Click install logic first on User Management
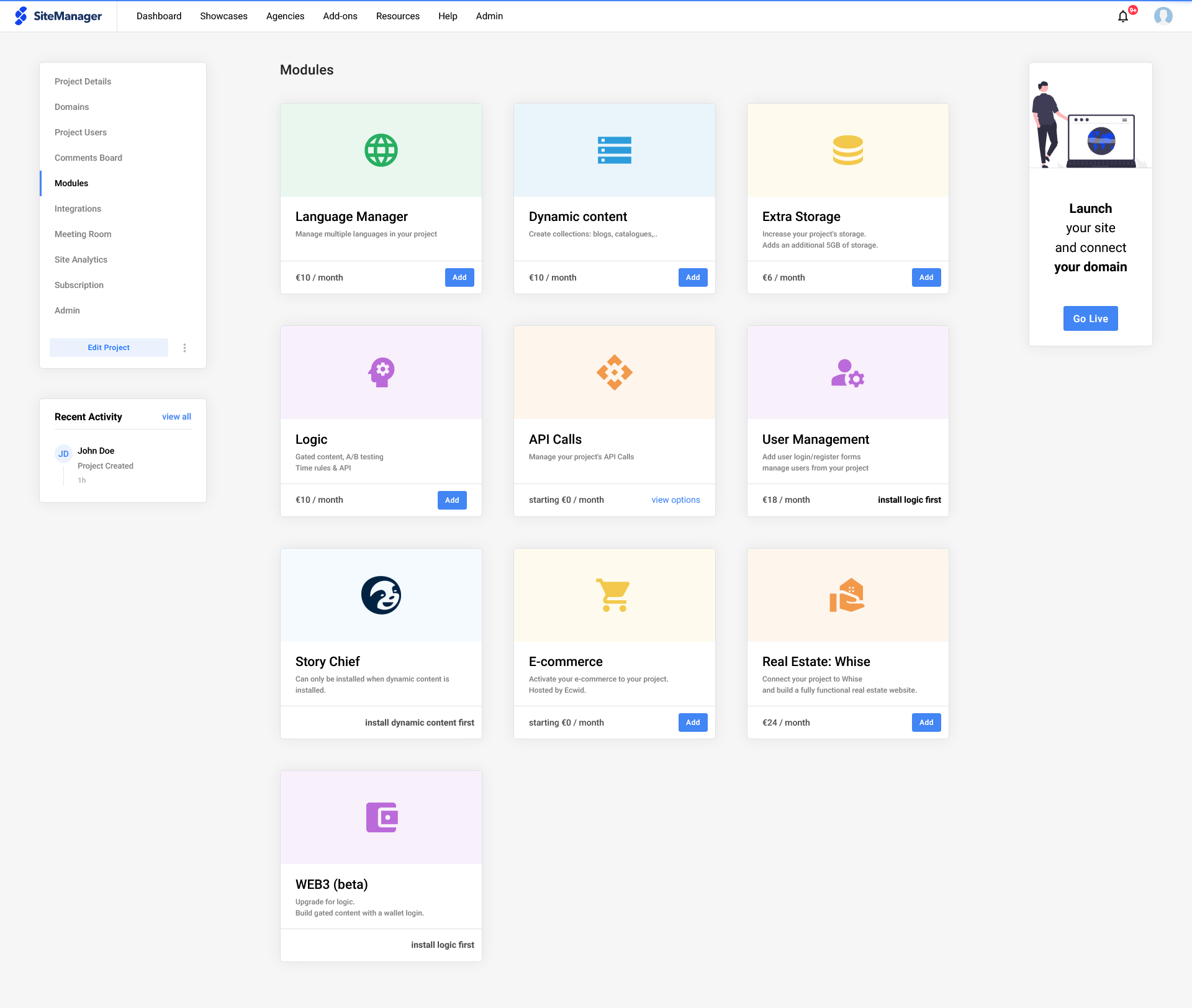This screenshot has width=1192, height=1008. [910, 500]
